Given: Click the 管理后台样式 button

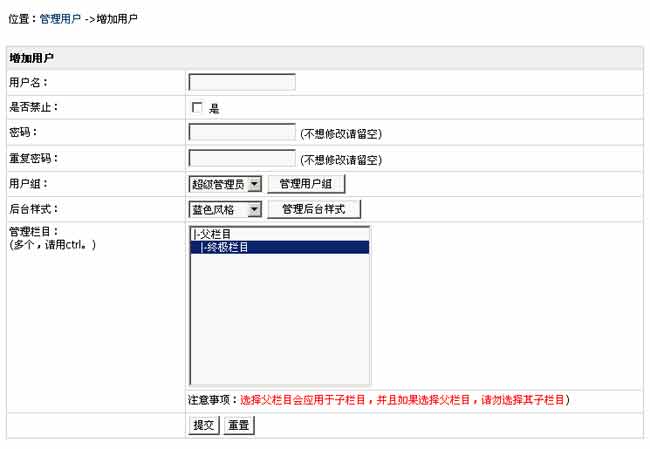Looking at the screenshot, I should point(313,209).
